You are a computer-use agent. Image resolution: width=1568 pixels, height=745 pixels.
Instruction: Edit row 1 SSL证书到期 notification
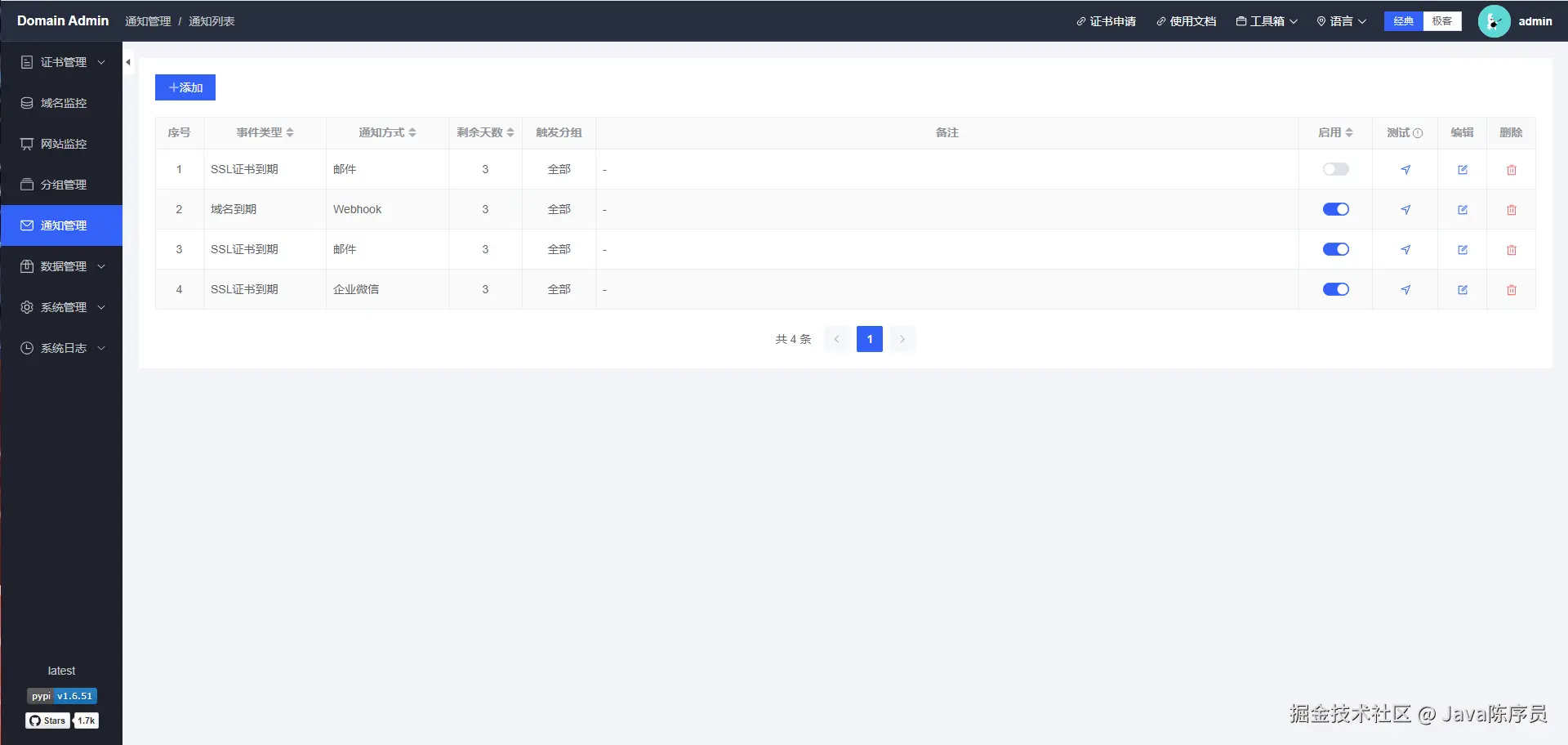(1463, 170)
